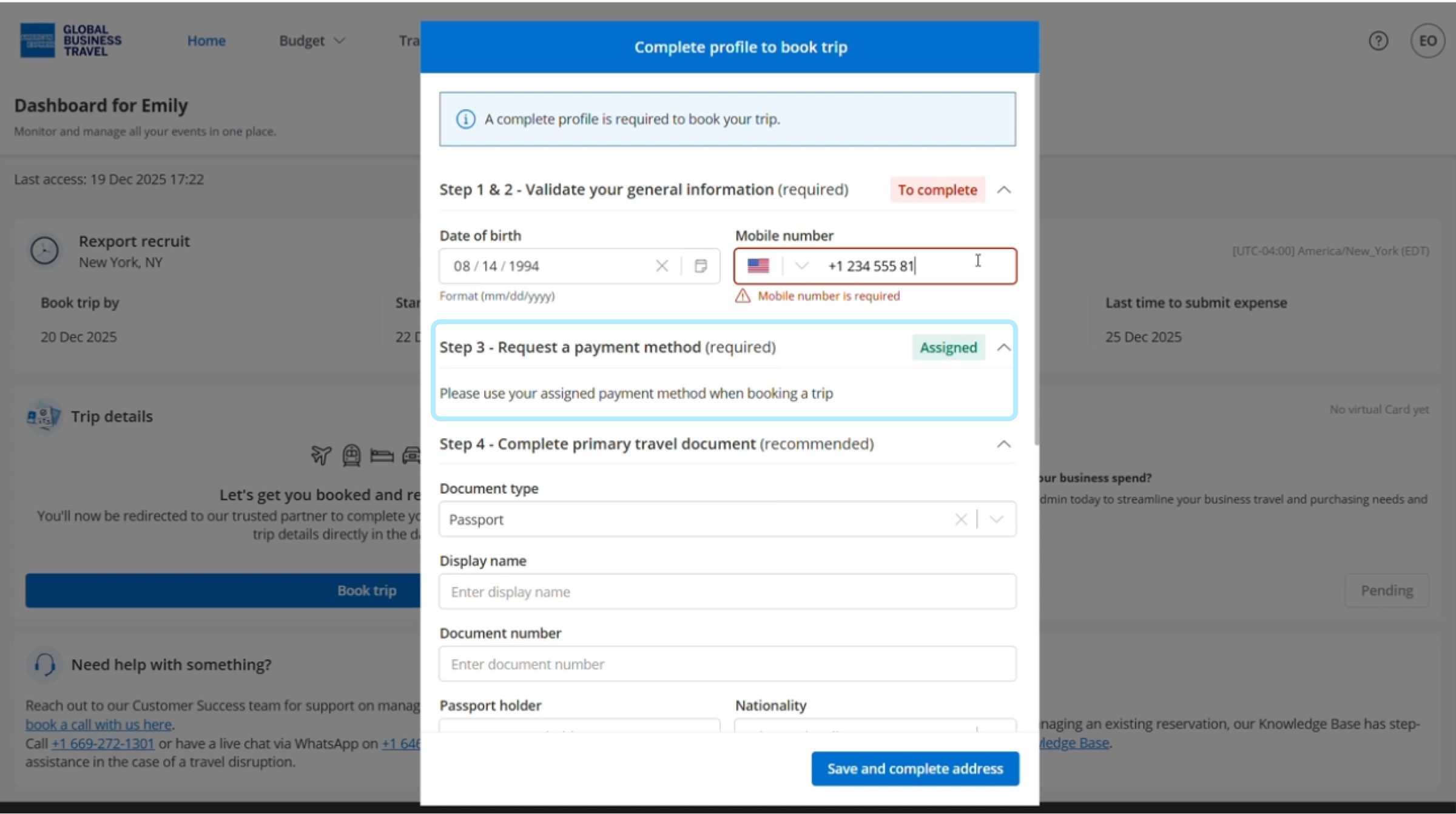The image size is (1456, 814).
Task: Open the country code dropdown arrow
Action: point(801,266)
